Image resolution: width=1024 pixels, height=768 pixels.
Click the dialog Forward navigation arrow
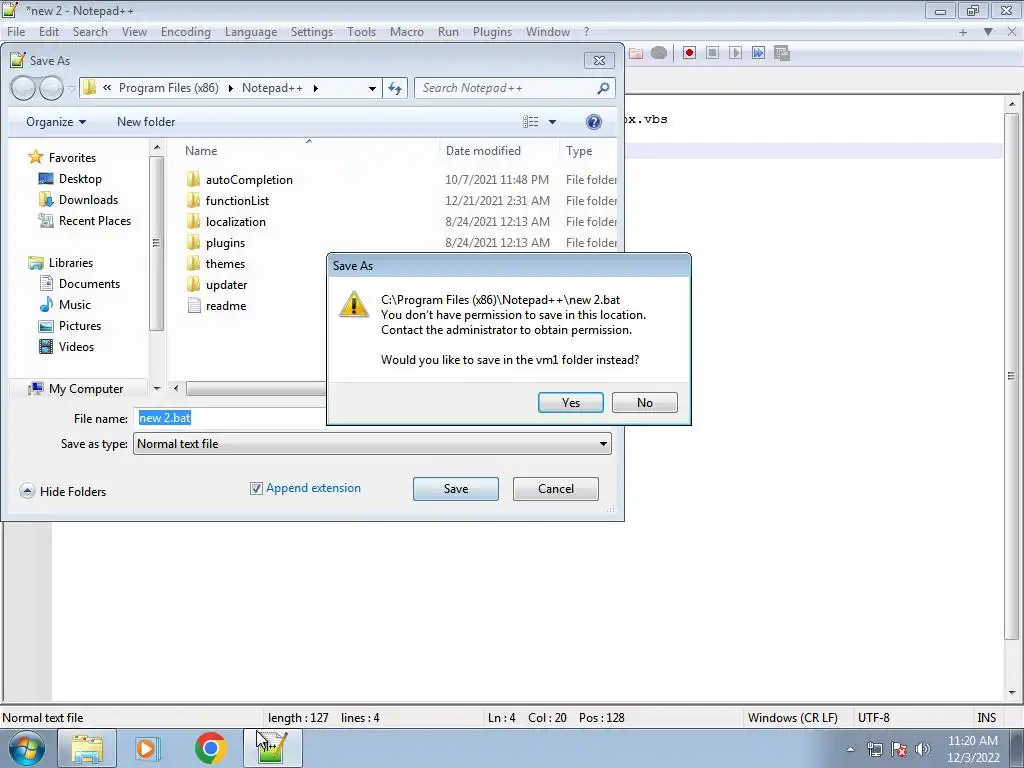pyautogui.click(x=51, y=88)
